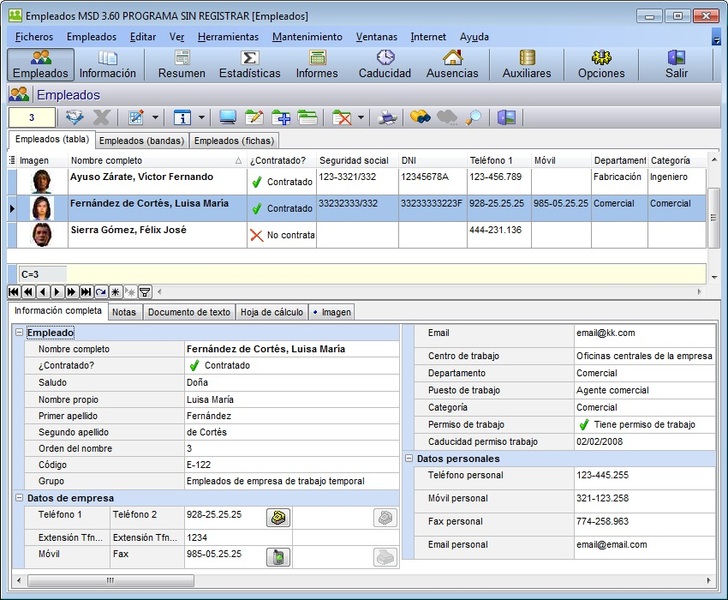Image resolution: width=728 pixels, height=600 pixels.
Task: Go to next page of records button
Action: click(x=72, y=292)
